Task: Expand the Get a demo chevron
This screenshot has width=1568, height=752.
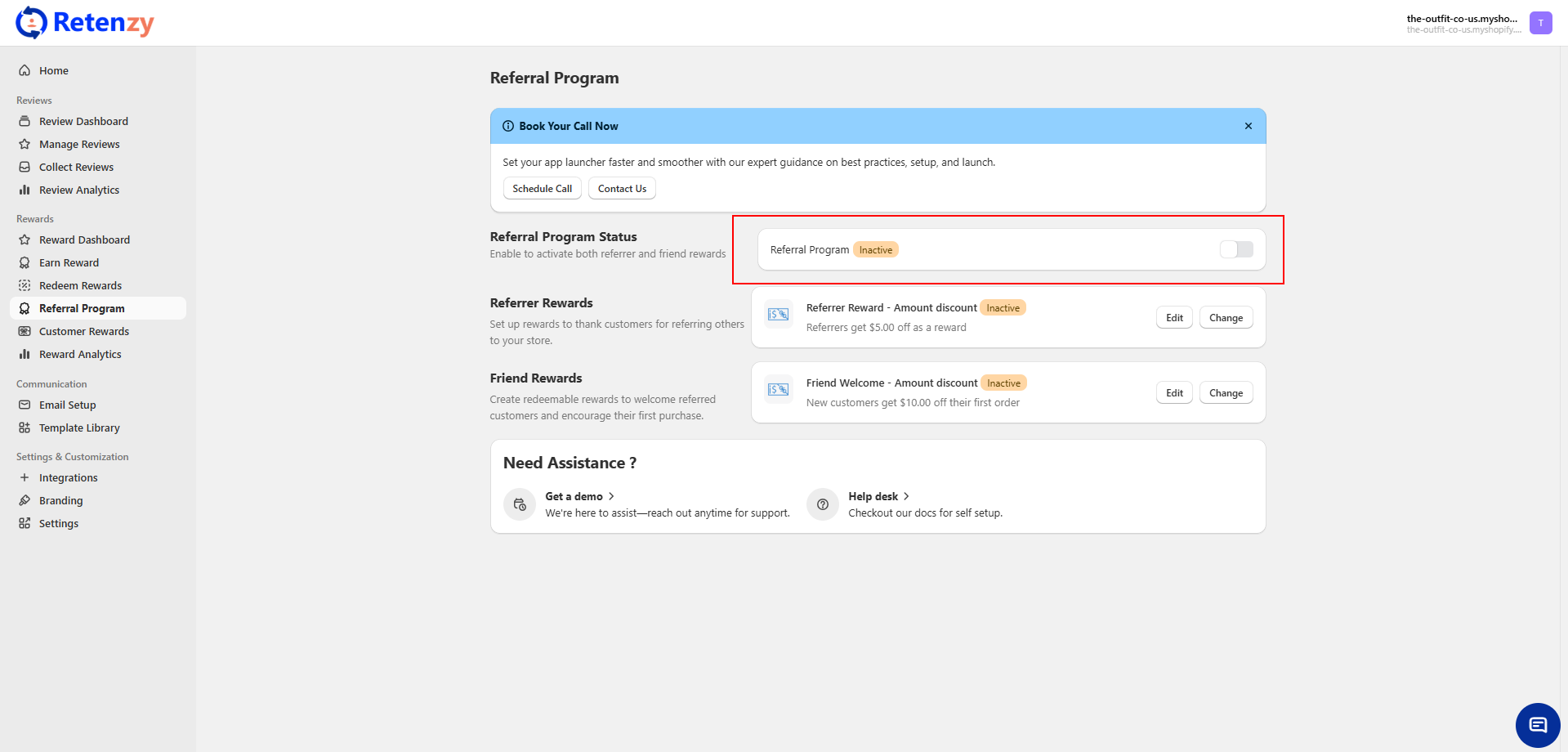Action: tap(611, 496)
